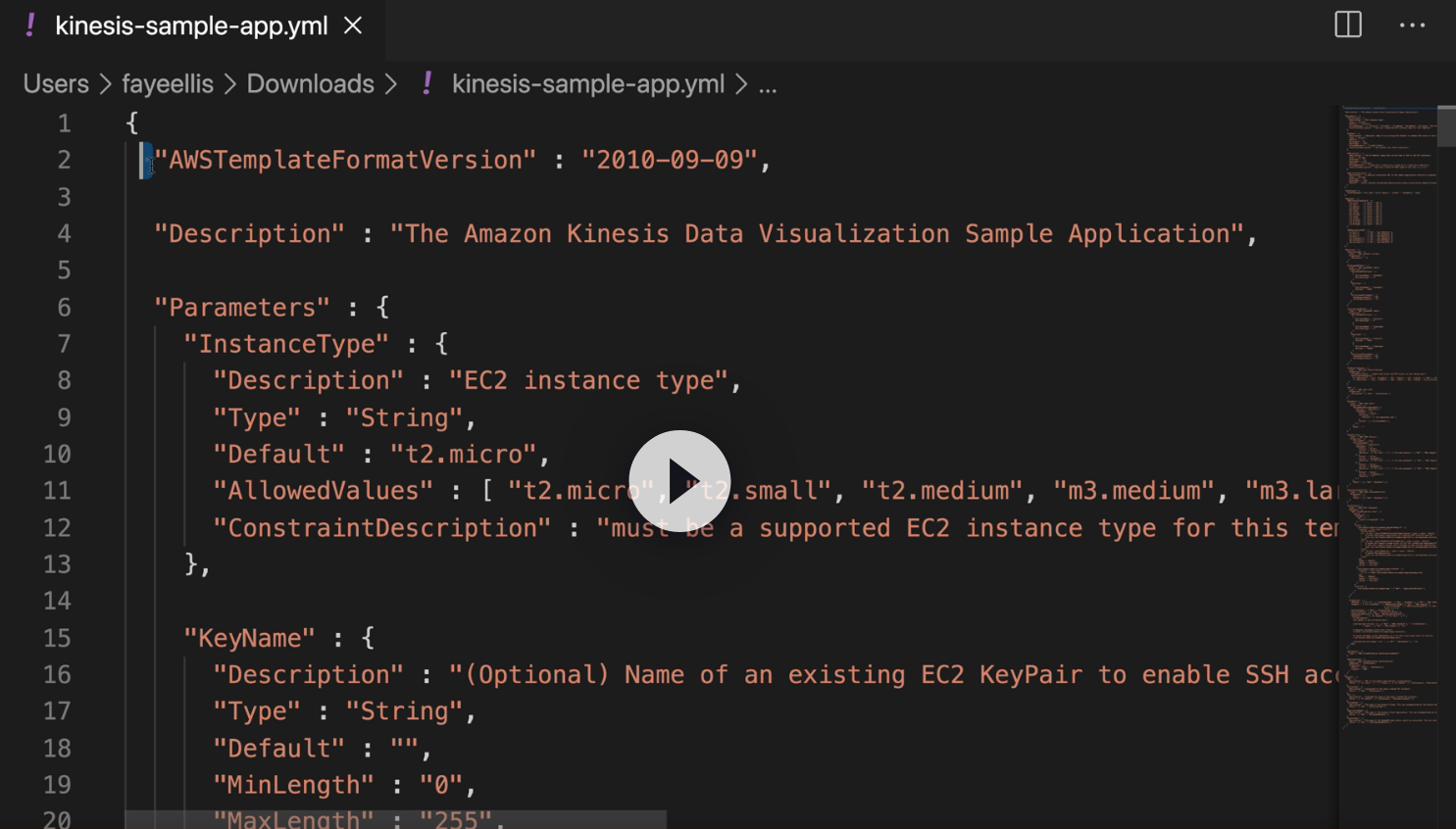Click the play button overlay

(679, 481)
